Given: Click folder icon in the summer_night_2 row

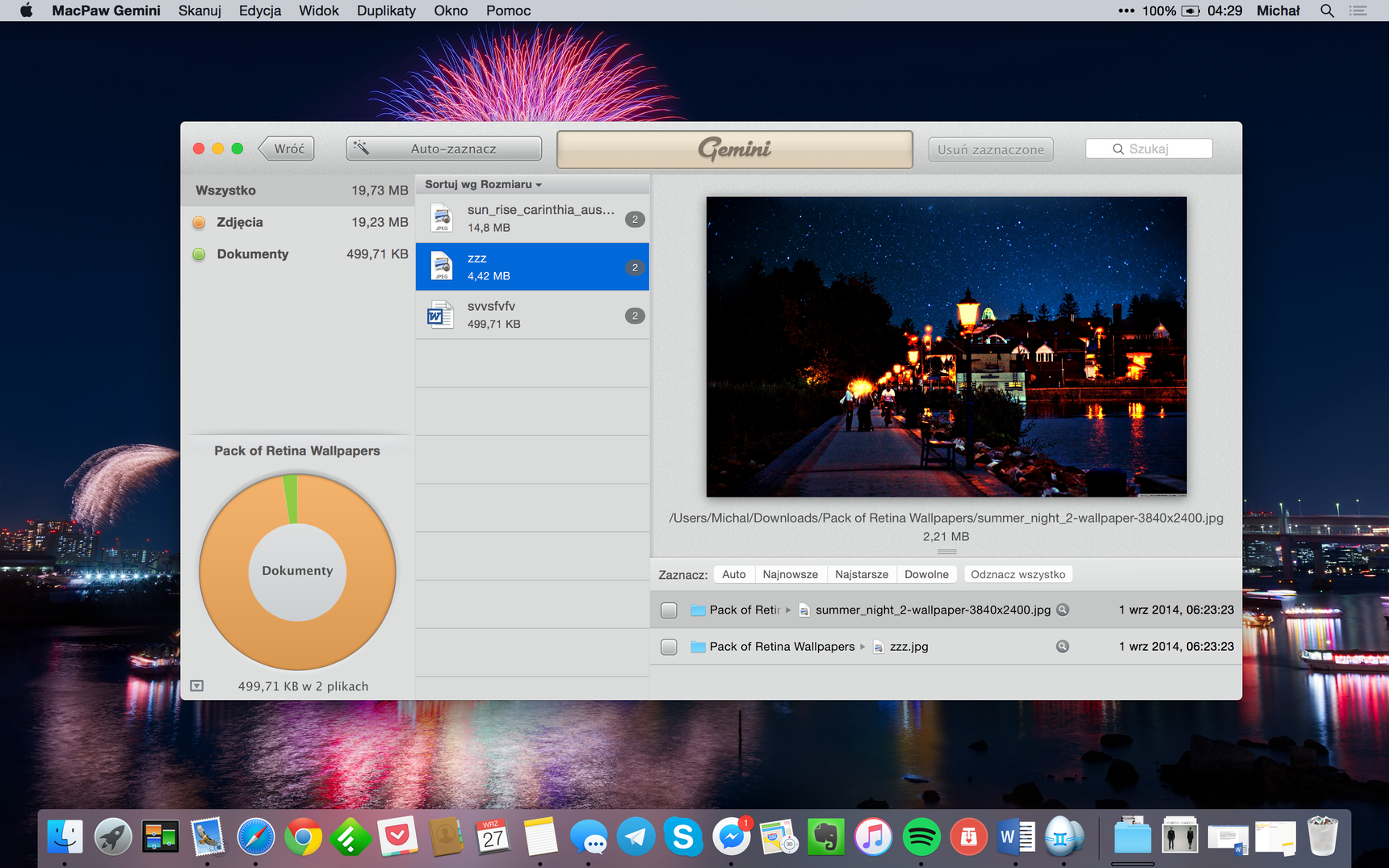Looking at the screenshot, I should (x=698, y=610).
